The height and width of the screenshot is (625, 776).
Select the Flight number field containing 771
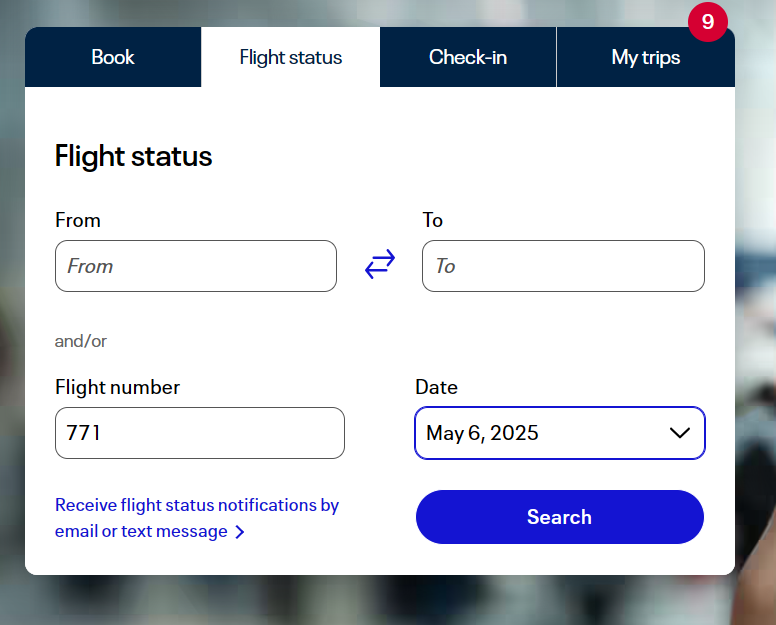coord(200,433)
